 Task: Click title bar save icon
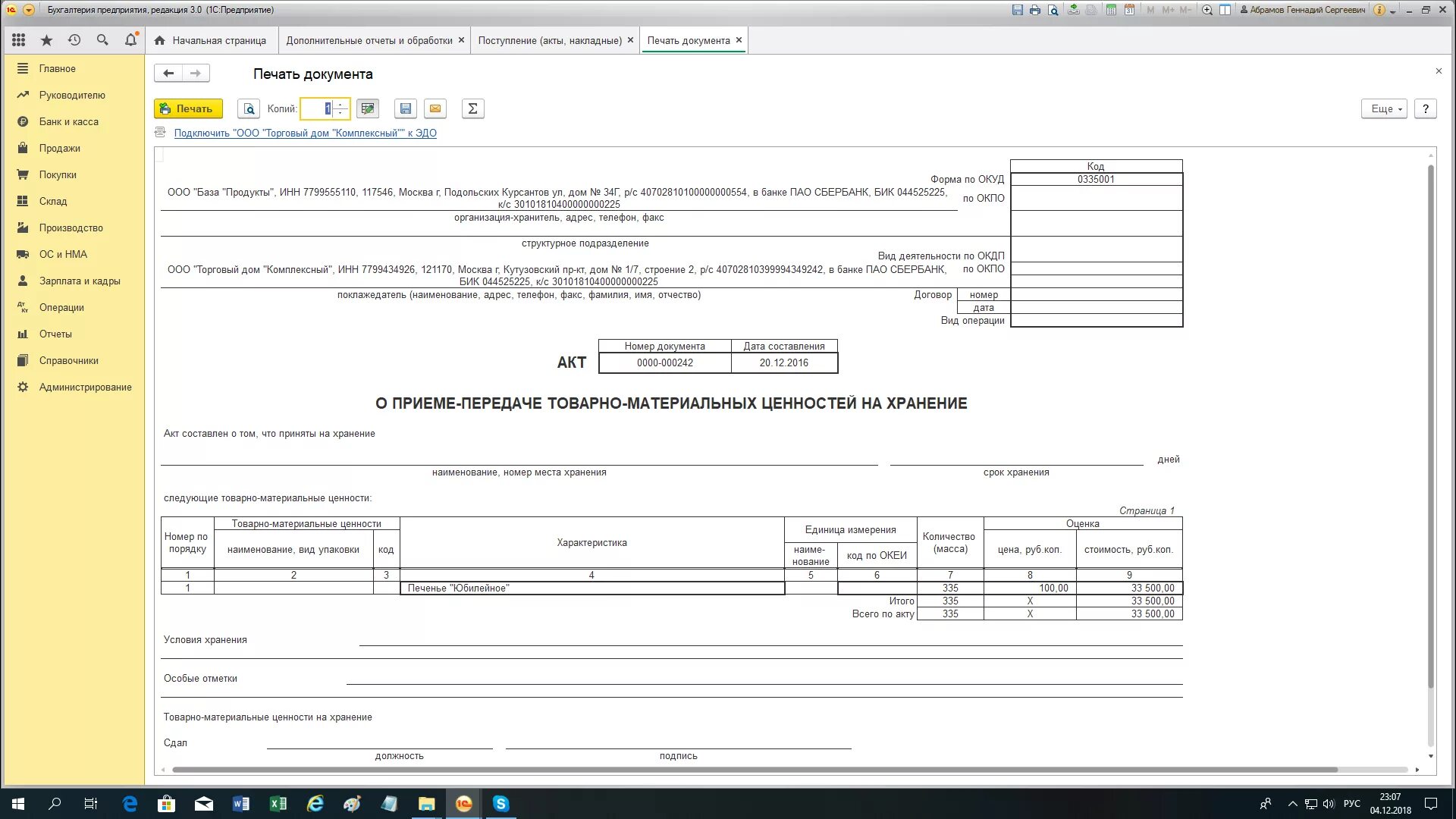coord(1018,10)
